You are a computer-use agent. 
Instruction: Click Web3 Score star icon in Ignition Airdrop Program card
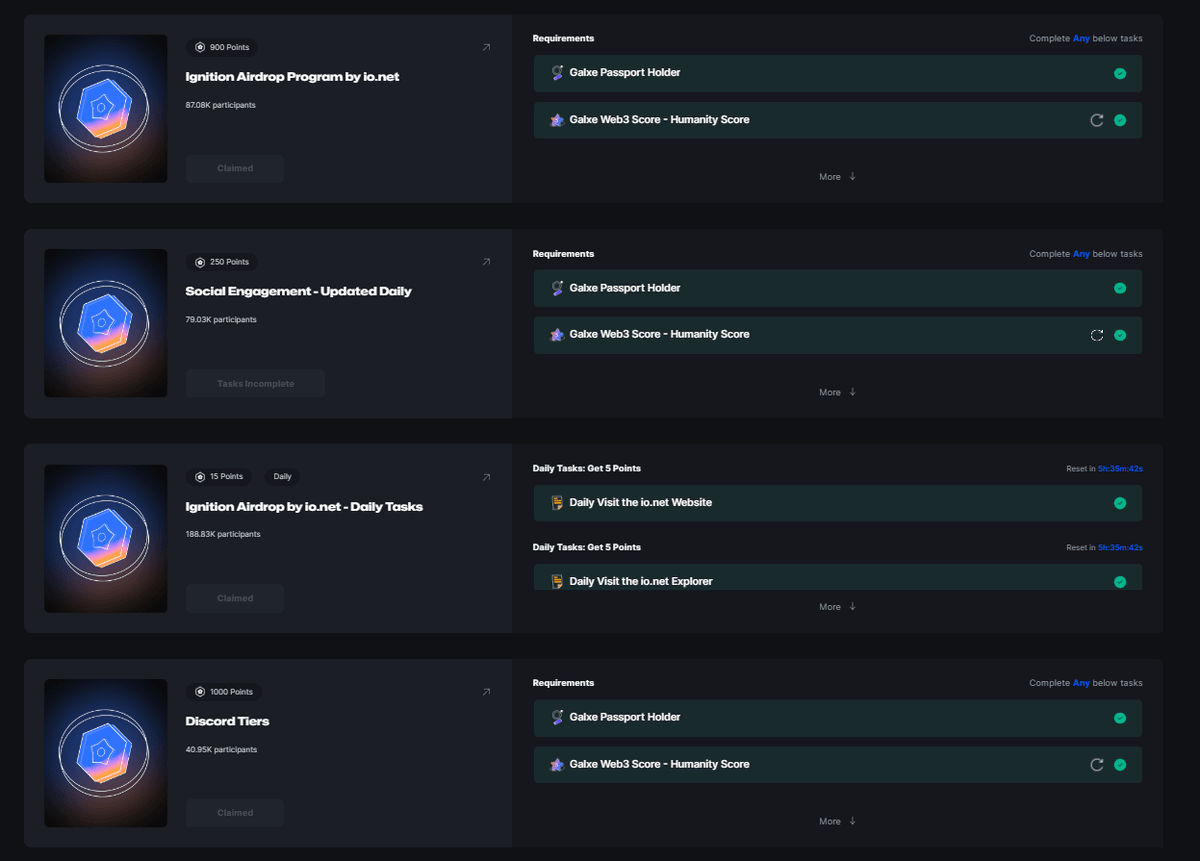point(557,120)
